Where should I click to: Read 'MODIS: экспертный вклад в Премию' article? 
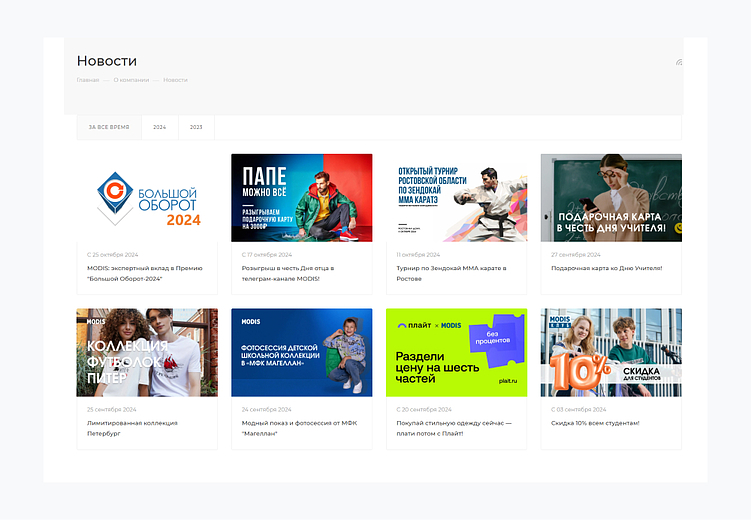point(145,273)
